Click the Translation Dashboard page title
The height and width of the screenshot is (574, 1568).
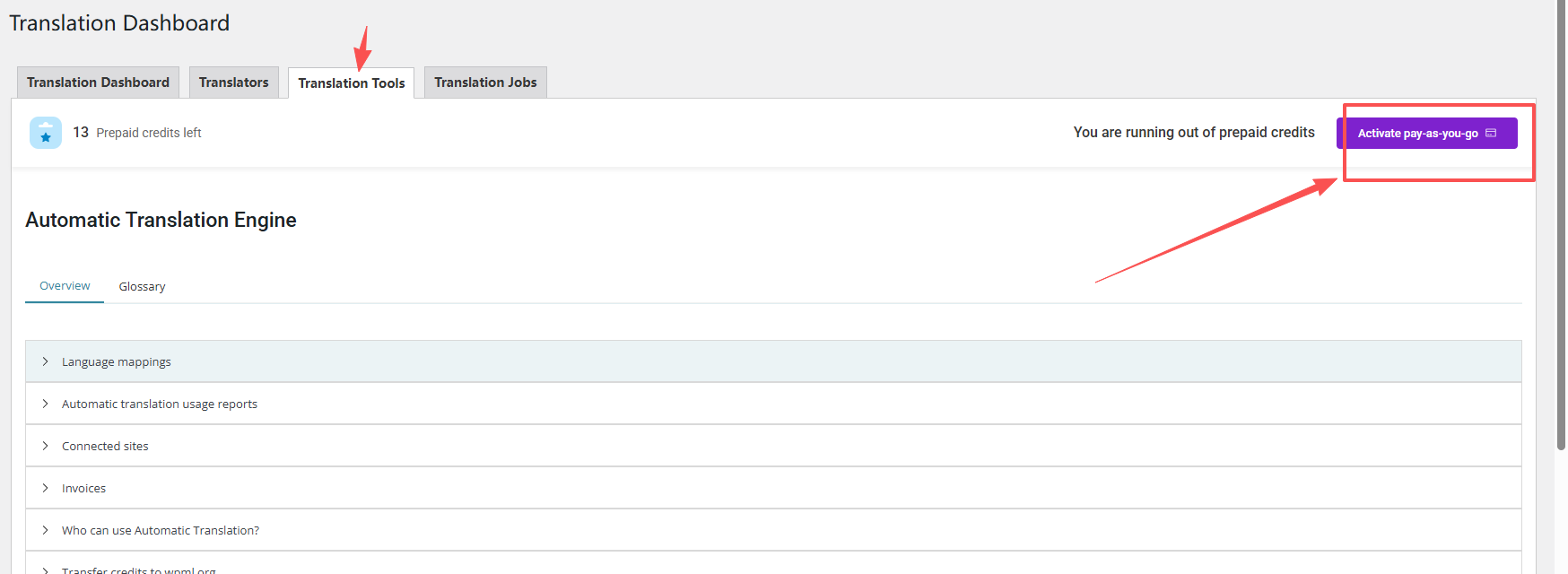[119, 23]
